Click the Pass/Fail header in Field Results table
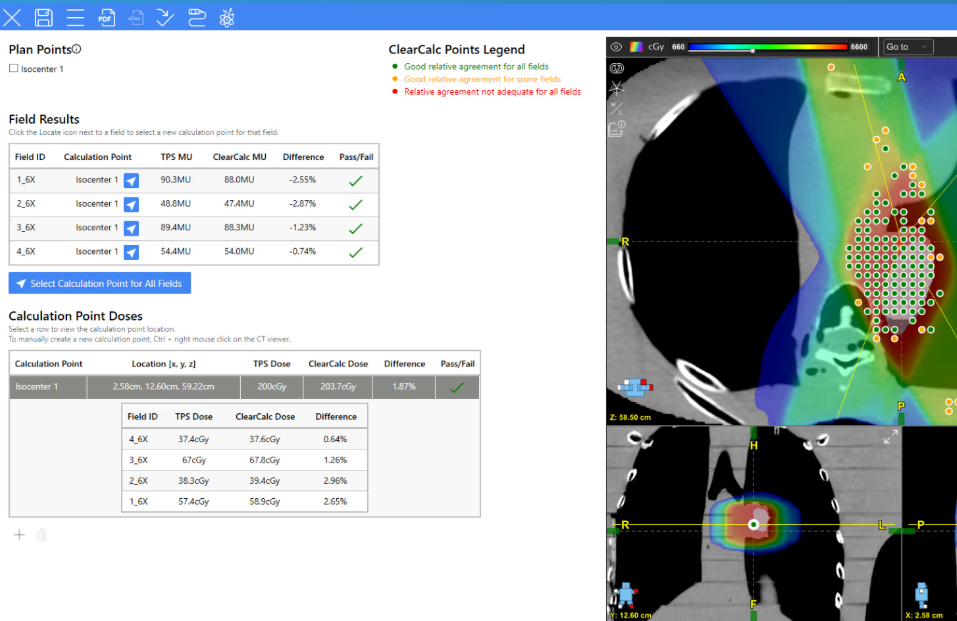This screenshot has width=957, height=621. click(x=356, y=157)
